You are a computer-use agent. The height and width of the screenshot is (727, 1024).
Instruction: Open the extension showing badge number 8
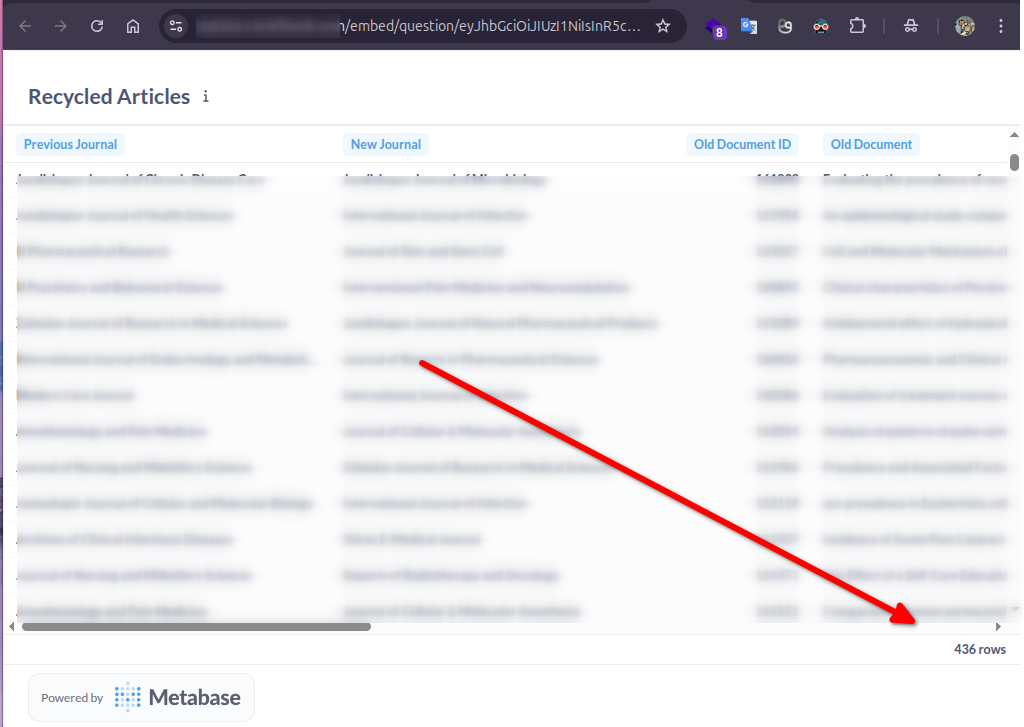point(713,26)
